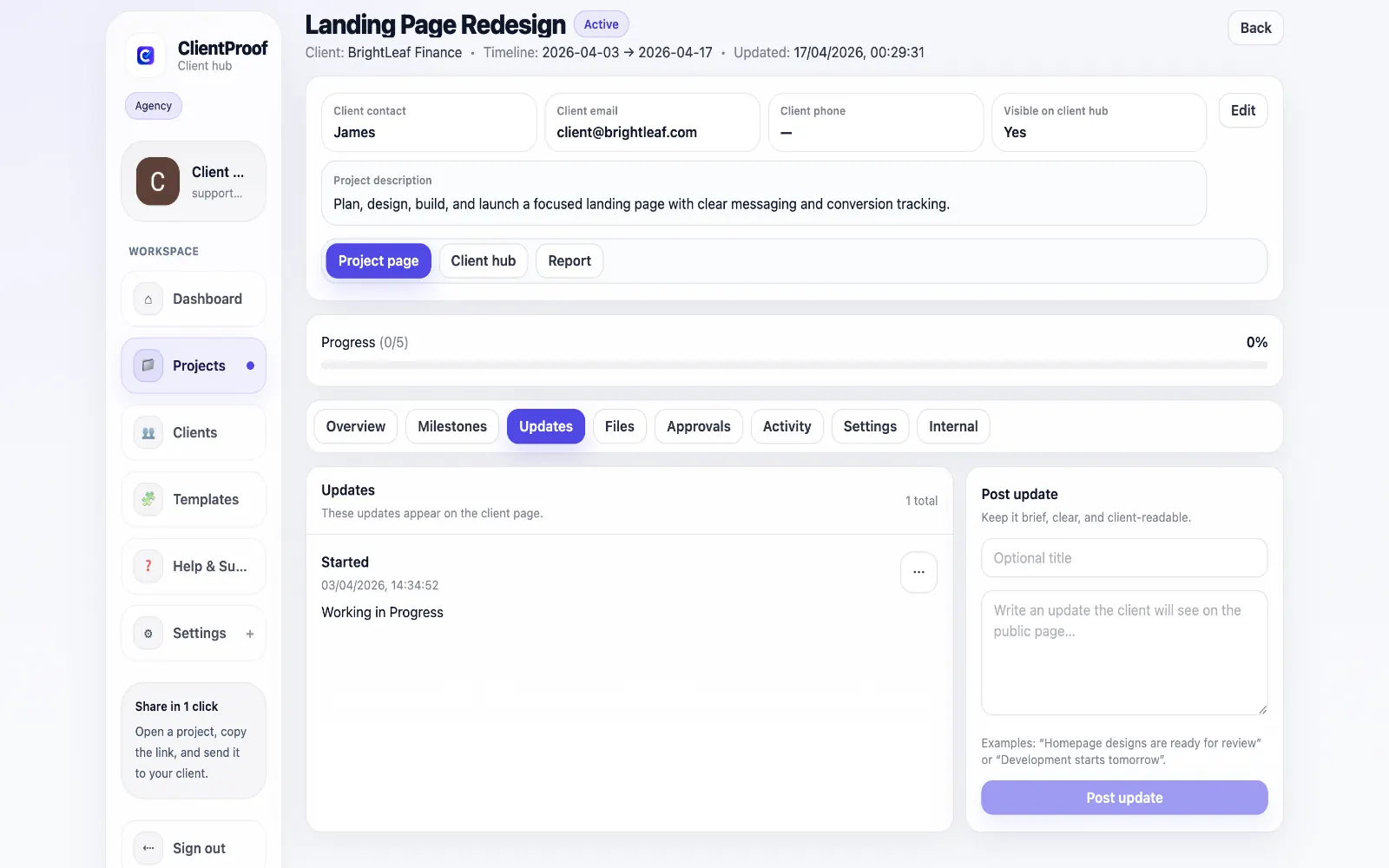1389x868 pixels.
Task: Focus the Optional title input field
Action: click(1124, 558)
